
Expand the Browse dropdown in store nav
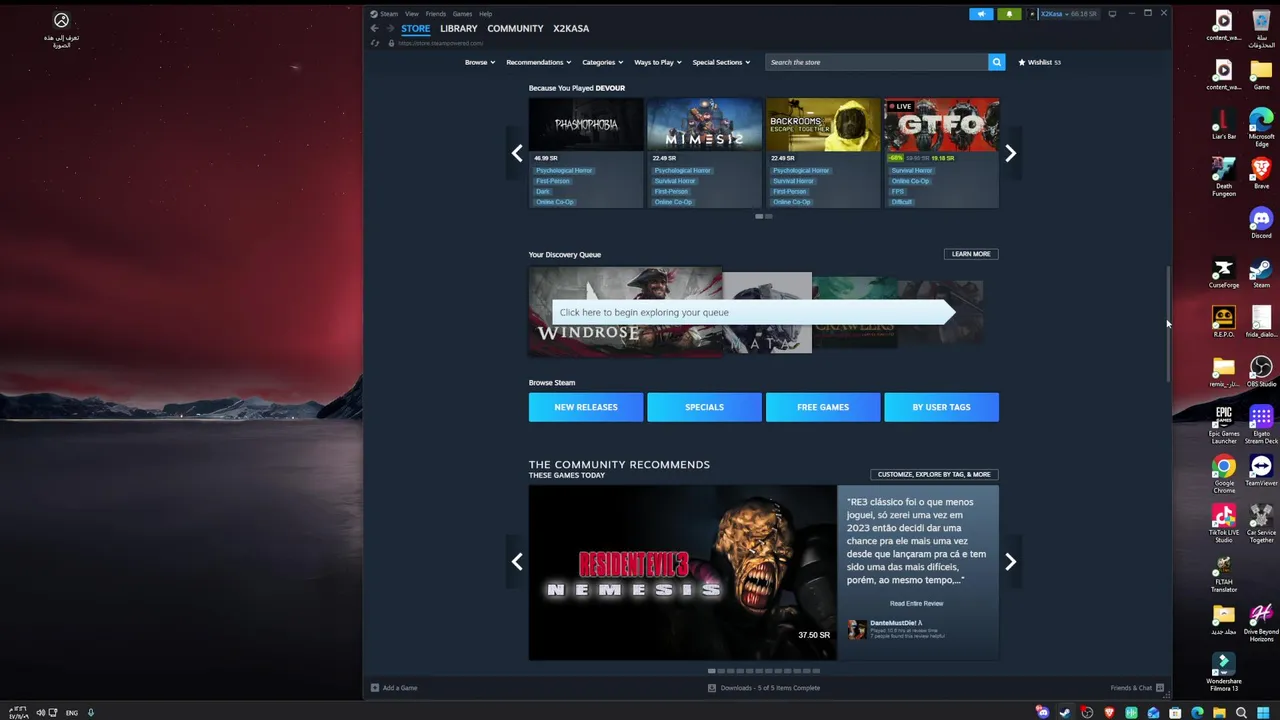pos(480,62)
